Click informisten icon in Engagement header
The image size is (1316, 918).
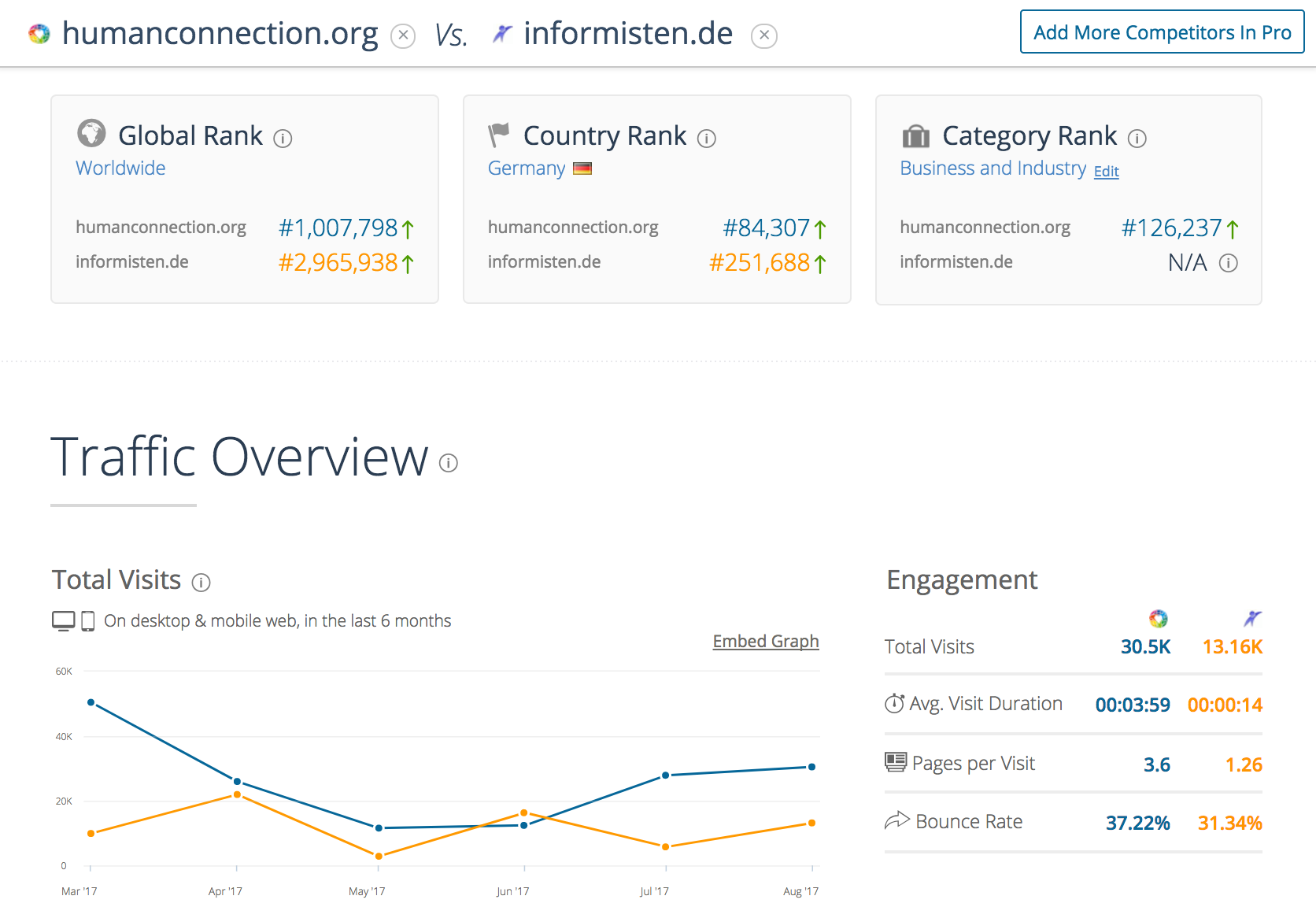coord(1252,618)
